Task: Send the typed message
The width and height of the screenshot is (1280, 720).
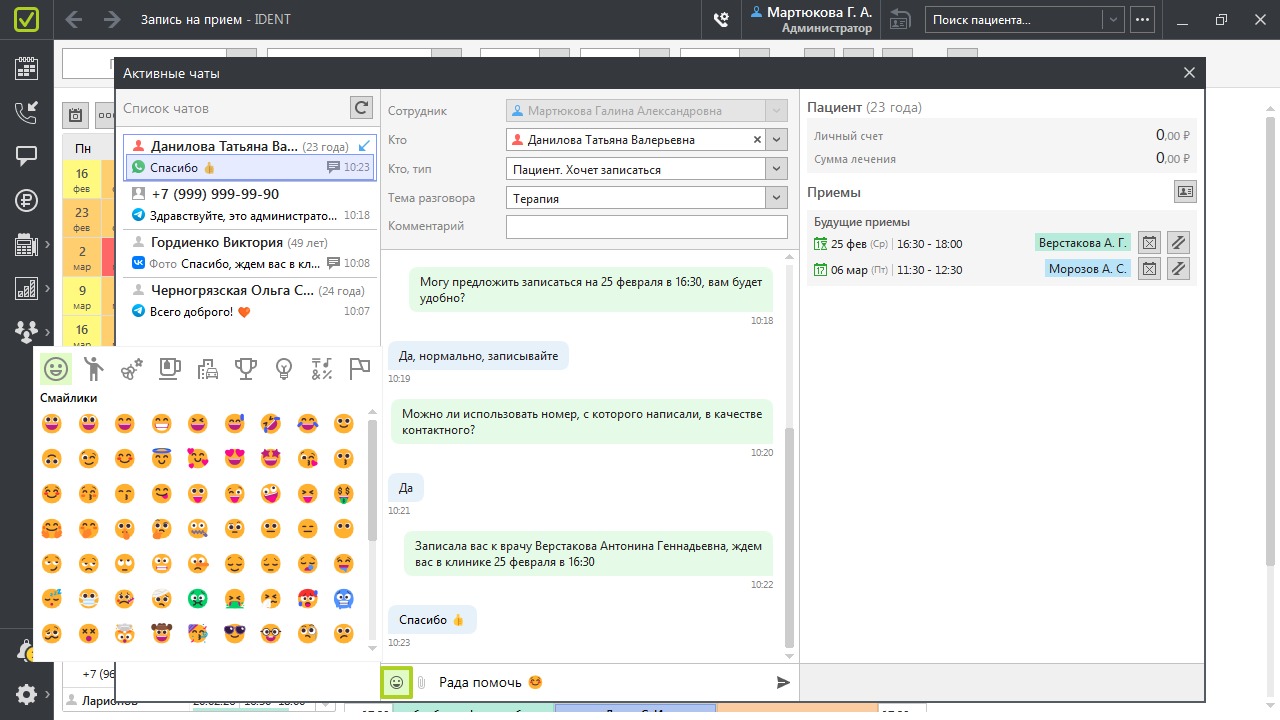Action: coord(783,682)
